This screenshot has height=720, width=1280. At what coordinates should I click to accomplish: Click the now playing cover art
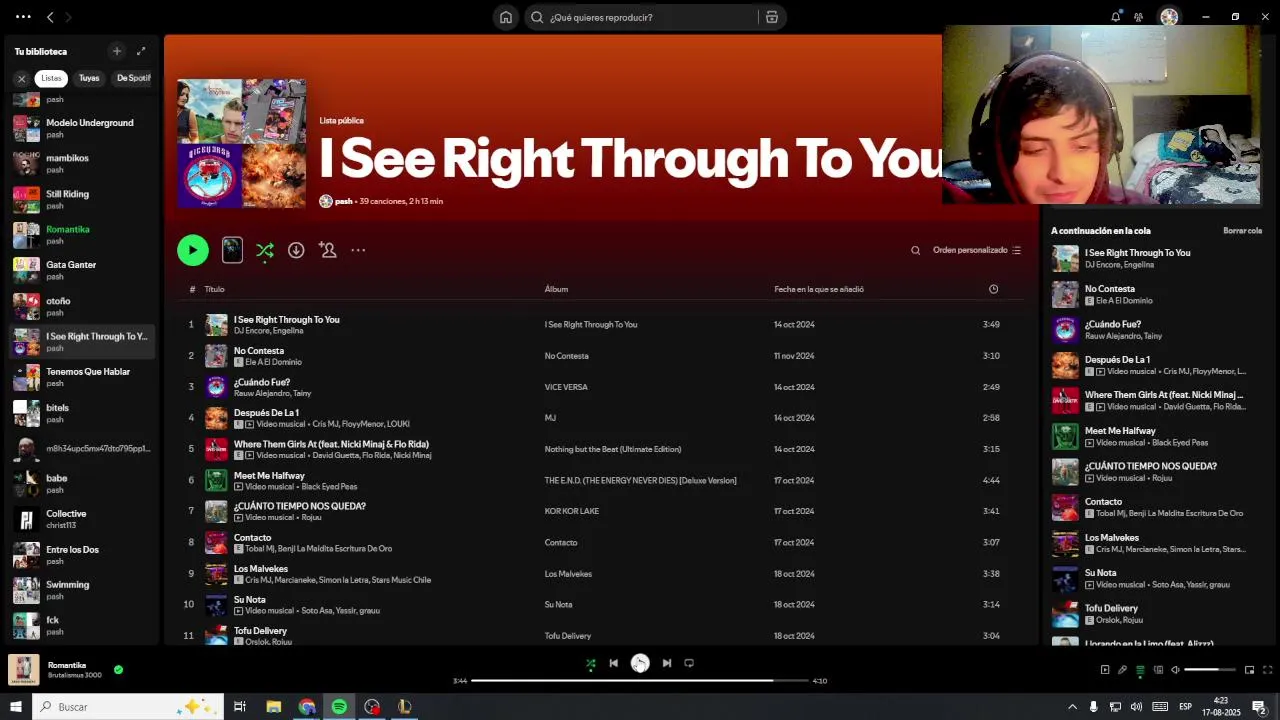pyautogui.click(x=24, y=669)
